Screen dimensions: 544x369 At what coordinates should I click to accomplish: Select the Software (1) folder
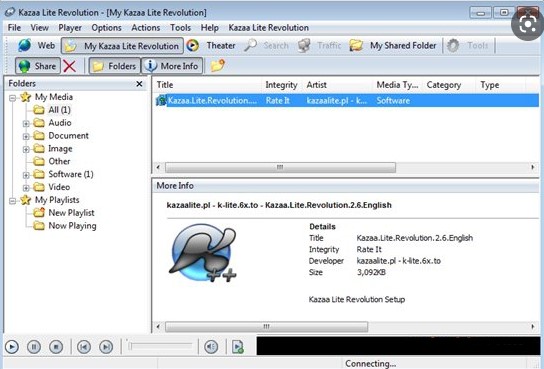click(x=63, y=174)
